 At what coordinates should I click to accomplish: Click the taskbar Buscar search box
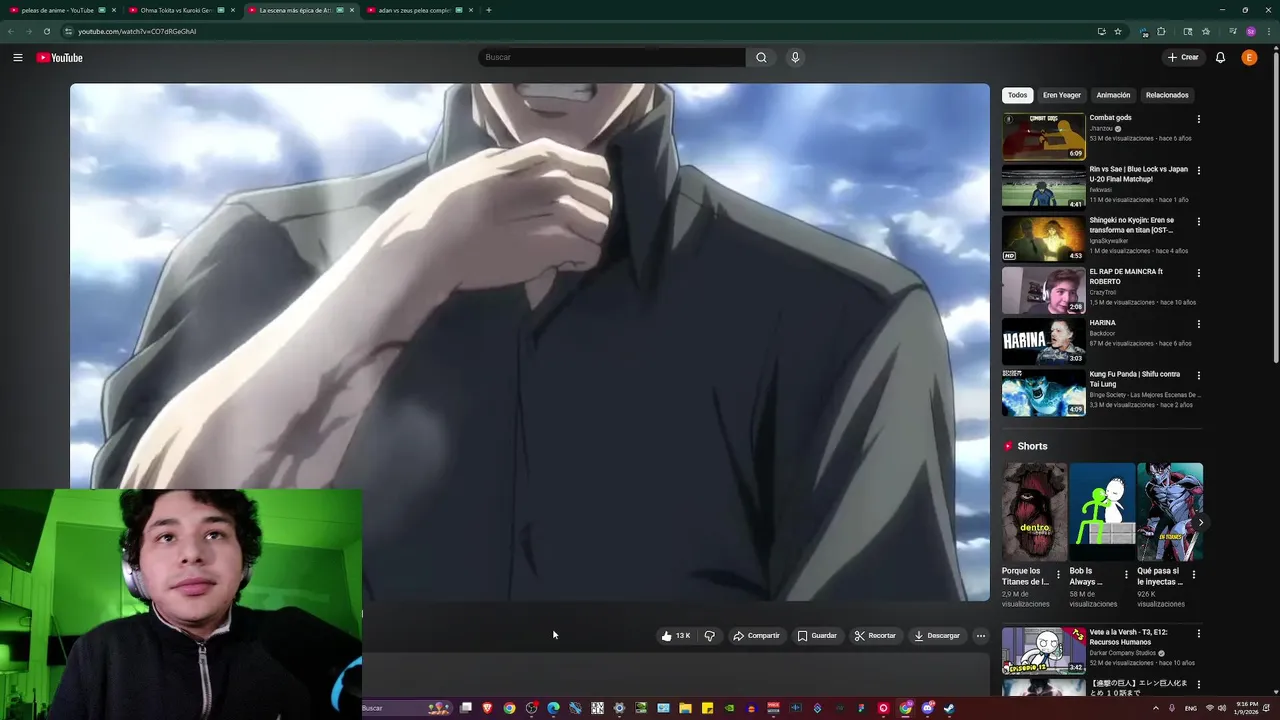pos(405,708)
